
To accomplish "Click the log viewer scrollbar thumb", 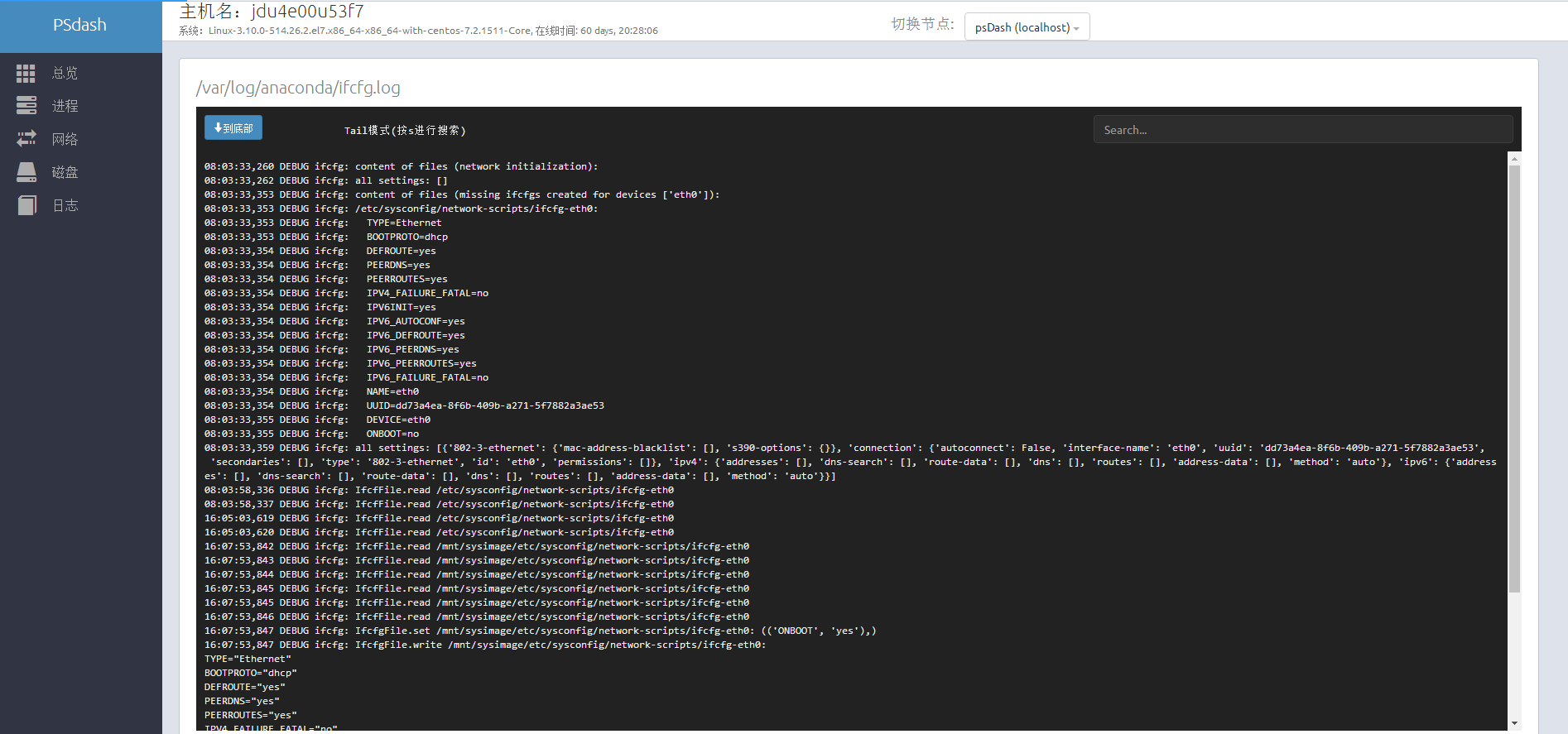I will pos(1514,379).
